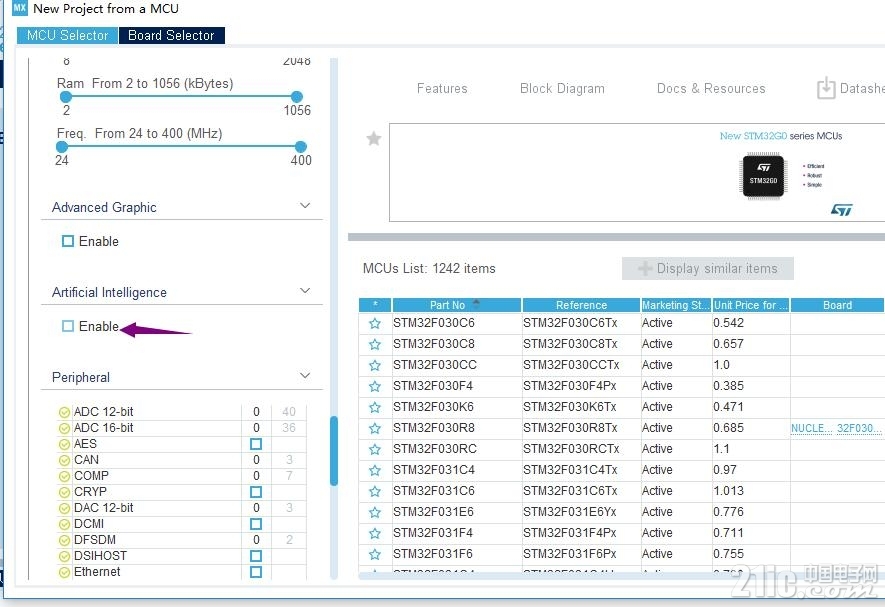The height and width of the screenshot is (607, 885).
Task: Enable Artificial Intelligence checkbox
Action: click(x=68, y=326)
